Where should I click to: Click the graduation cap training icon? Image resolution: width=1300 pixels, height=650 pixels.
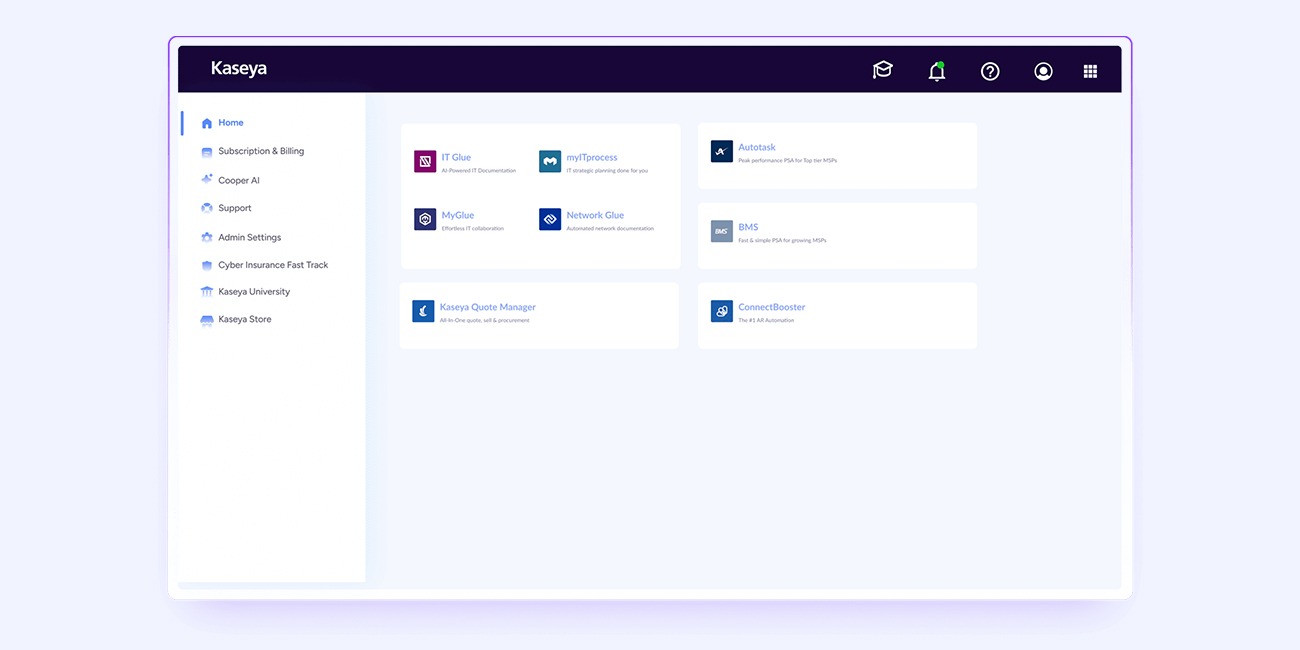click(x=882, y=70)
